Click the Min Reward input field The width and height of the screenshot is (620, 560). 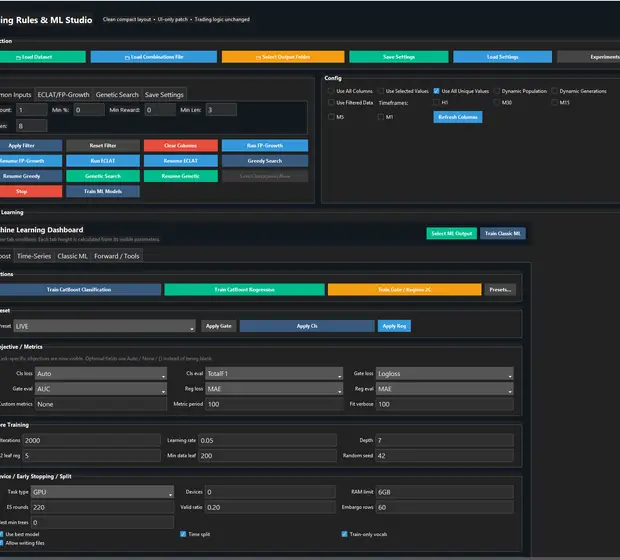[160, 110]
